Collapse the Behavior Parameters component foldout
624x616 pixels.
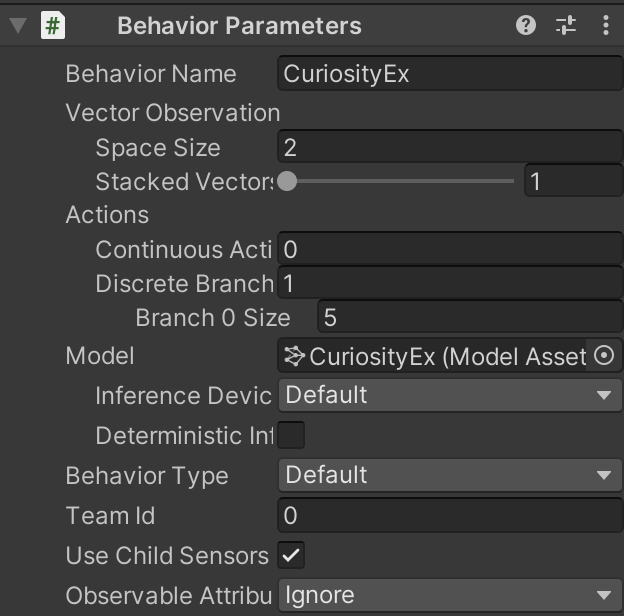click(17, 26)
